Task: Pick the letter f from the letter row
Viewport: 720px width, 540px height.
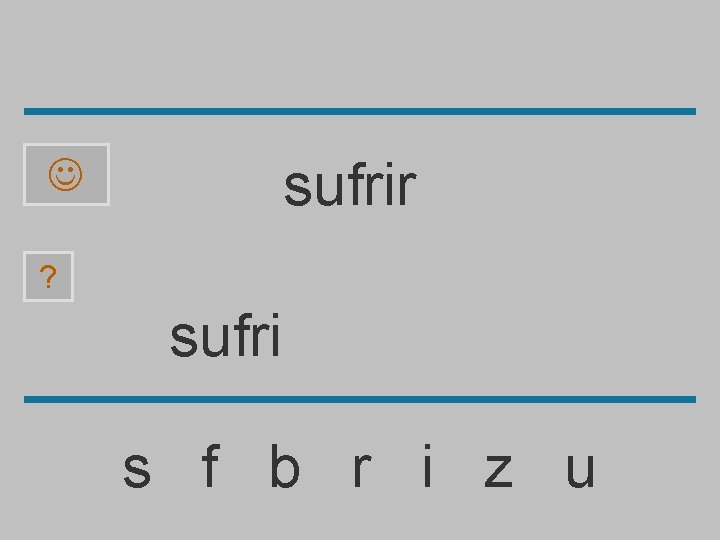Action: click(x=210, y=466)
